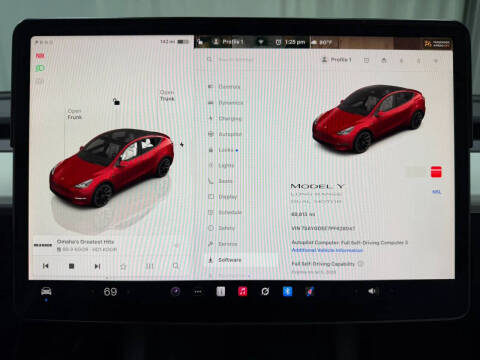Screen dimensions: 480x360
Task: Tap the red indicator icon at top left
Action: (40, 56)
